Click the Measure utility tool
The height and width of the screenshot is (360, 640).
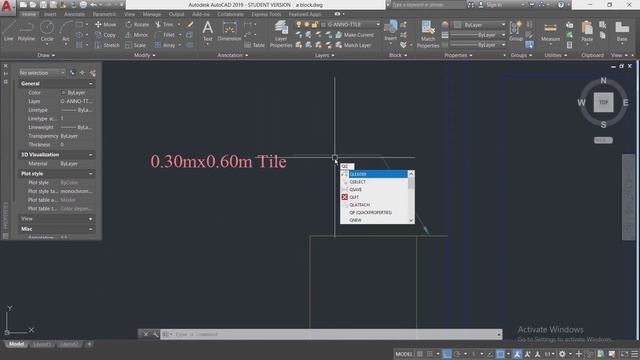click(x=550, y=32)
